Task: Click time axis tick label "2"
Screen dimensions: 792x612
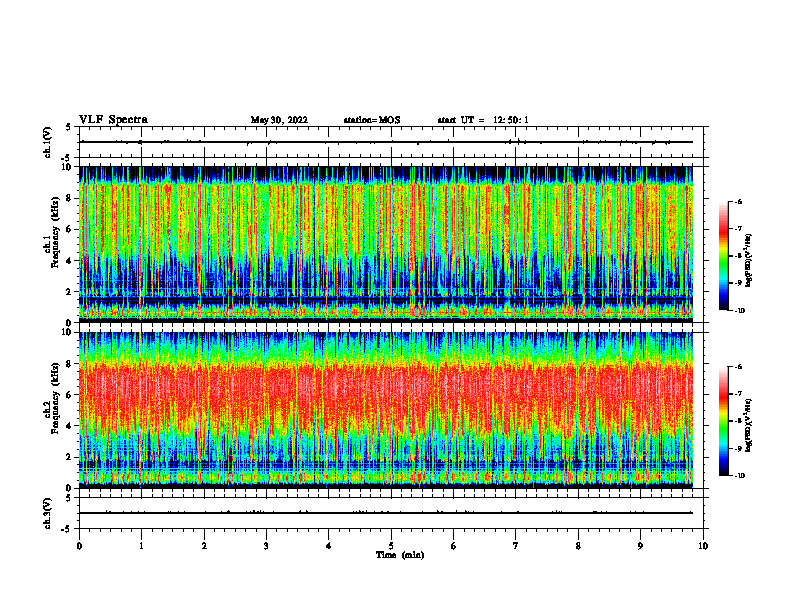Action: tap(204, 546)
